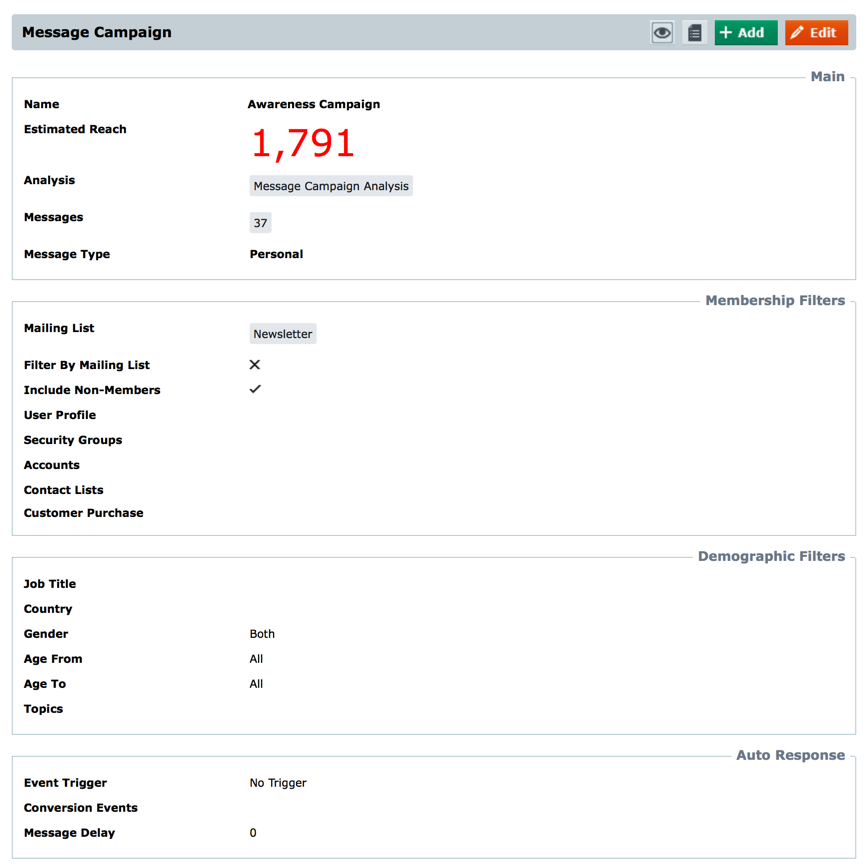Click the Message Campaign page title
The image size is (866, 866).
pos(97,32)
